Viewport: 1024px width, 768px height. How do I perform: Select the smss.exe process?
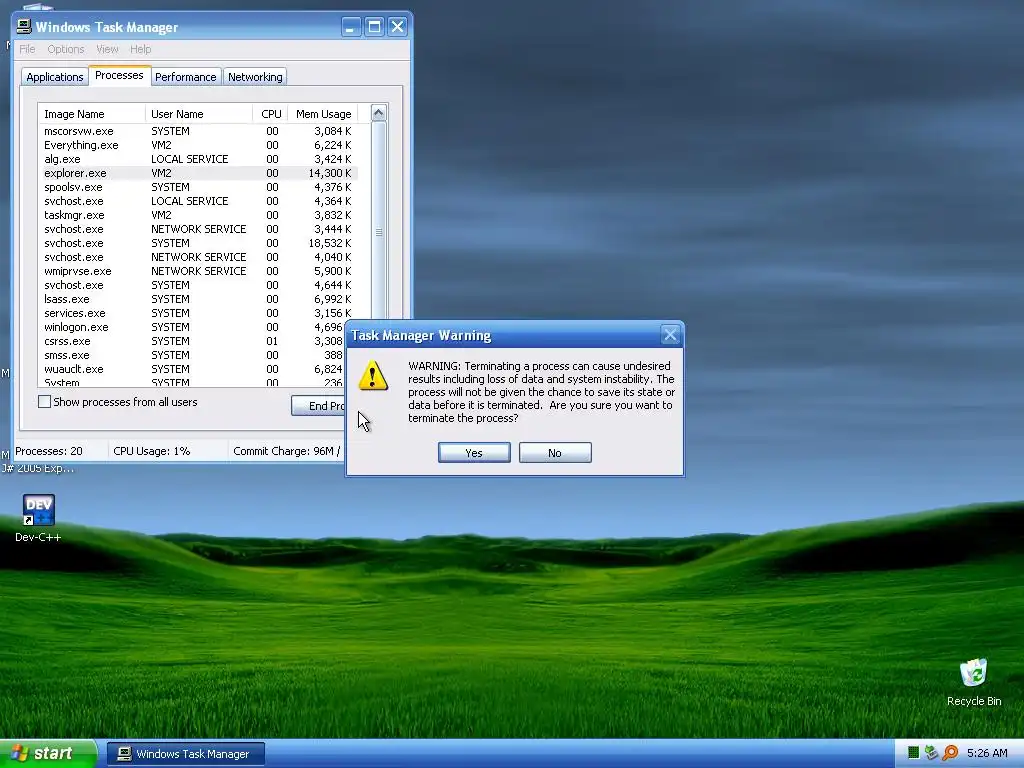coord(192,355)
